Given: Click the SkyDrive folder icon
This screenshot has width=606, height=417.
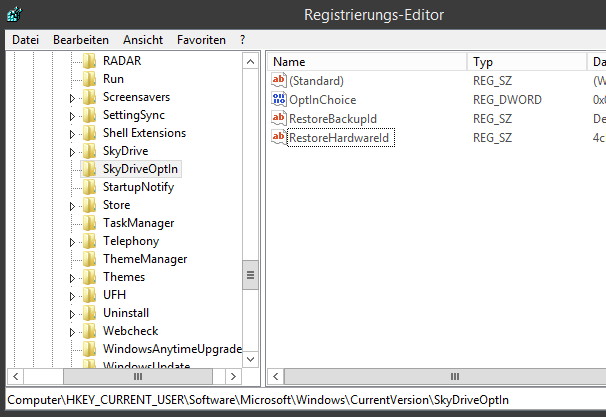Looking at the screenshot, I should click(90, 151).
